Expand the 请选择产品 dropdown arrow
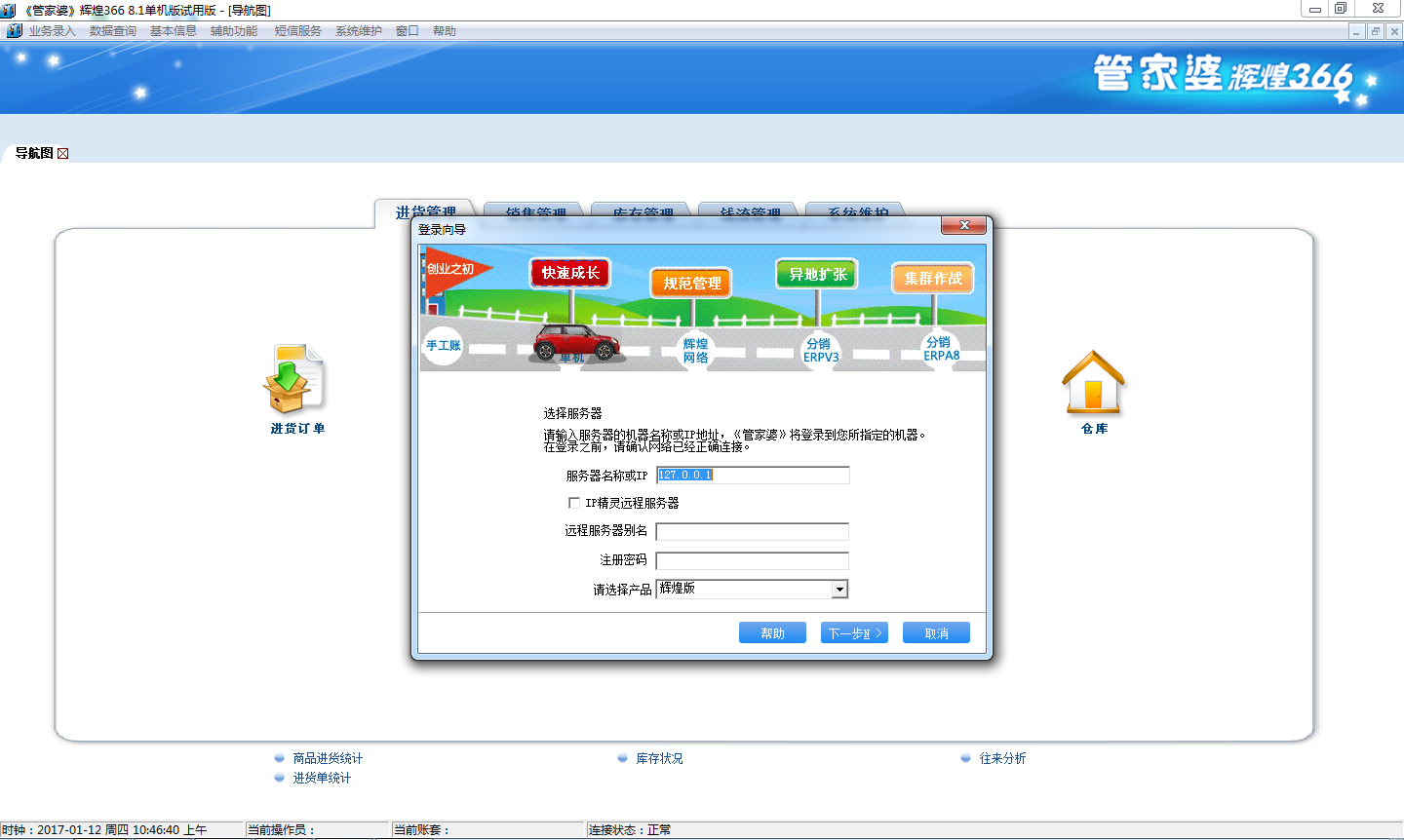Viewport: 1404px width, 840px height. pos(839,589)
